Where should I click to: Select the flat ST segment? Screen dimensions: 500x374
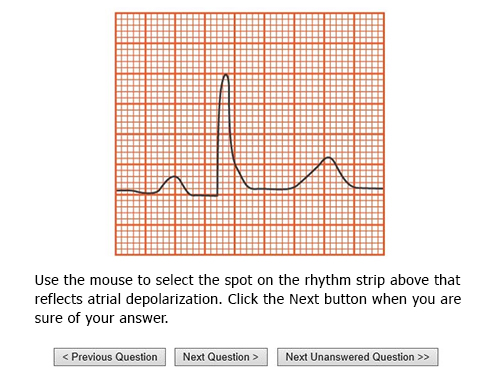click(x=272, y=189)
